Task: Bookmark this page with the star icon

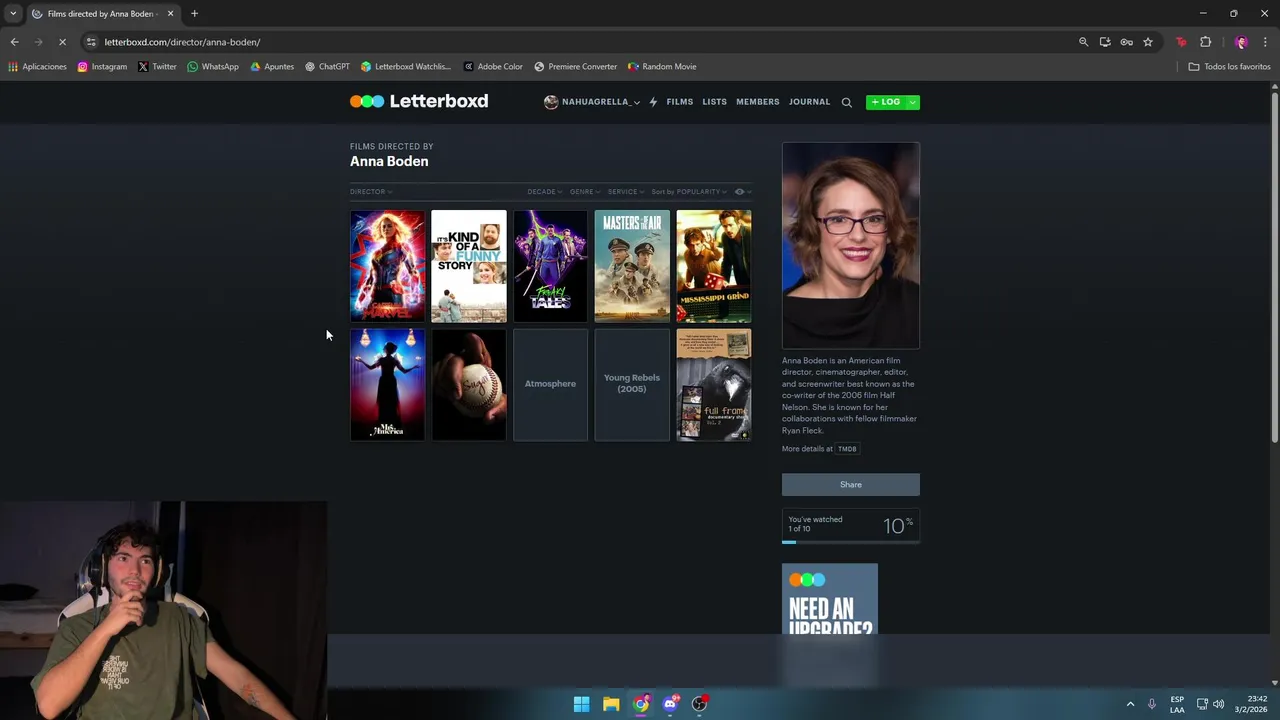Action: click(x=1148, y=42)
